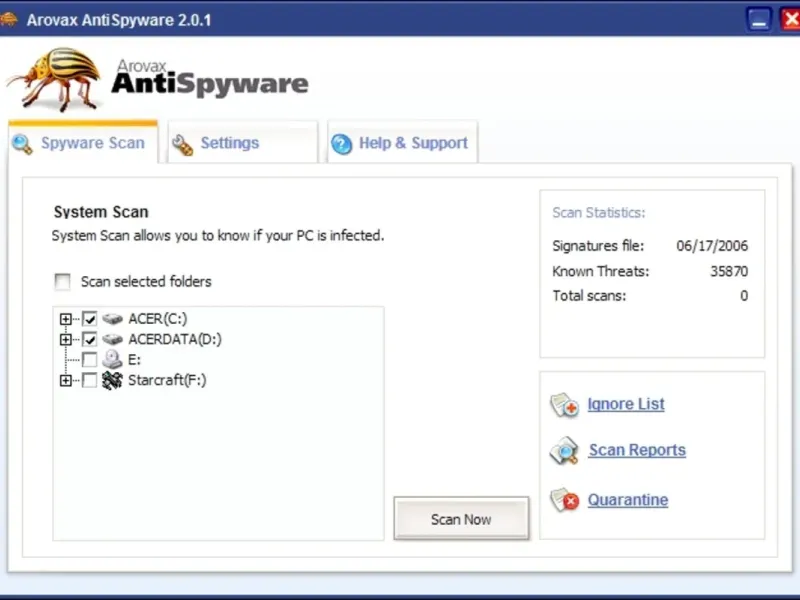
Task: Open the Scan Reports link
Action: [x=637, y=450]
